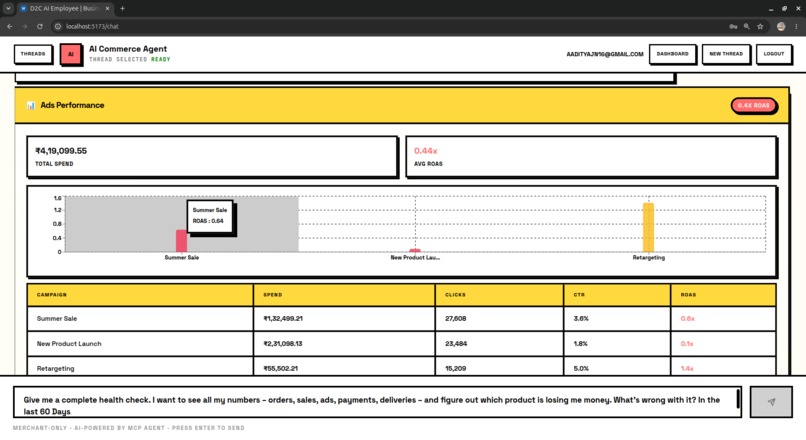Click the Retargeting x-axis label
Image resolution: width=806 pixels, height=440 pixels.
point(649,258)
